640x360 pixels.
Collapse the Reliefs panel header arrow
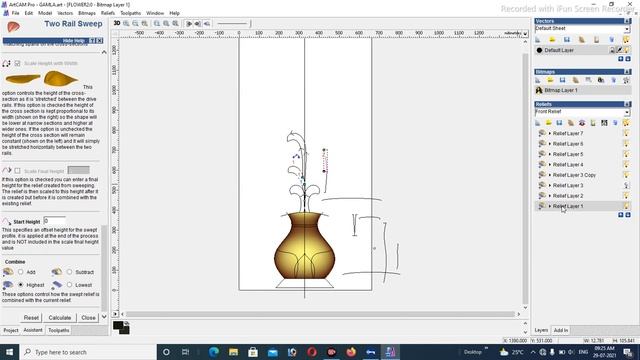[x=627, y=104]
